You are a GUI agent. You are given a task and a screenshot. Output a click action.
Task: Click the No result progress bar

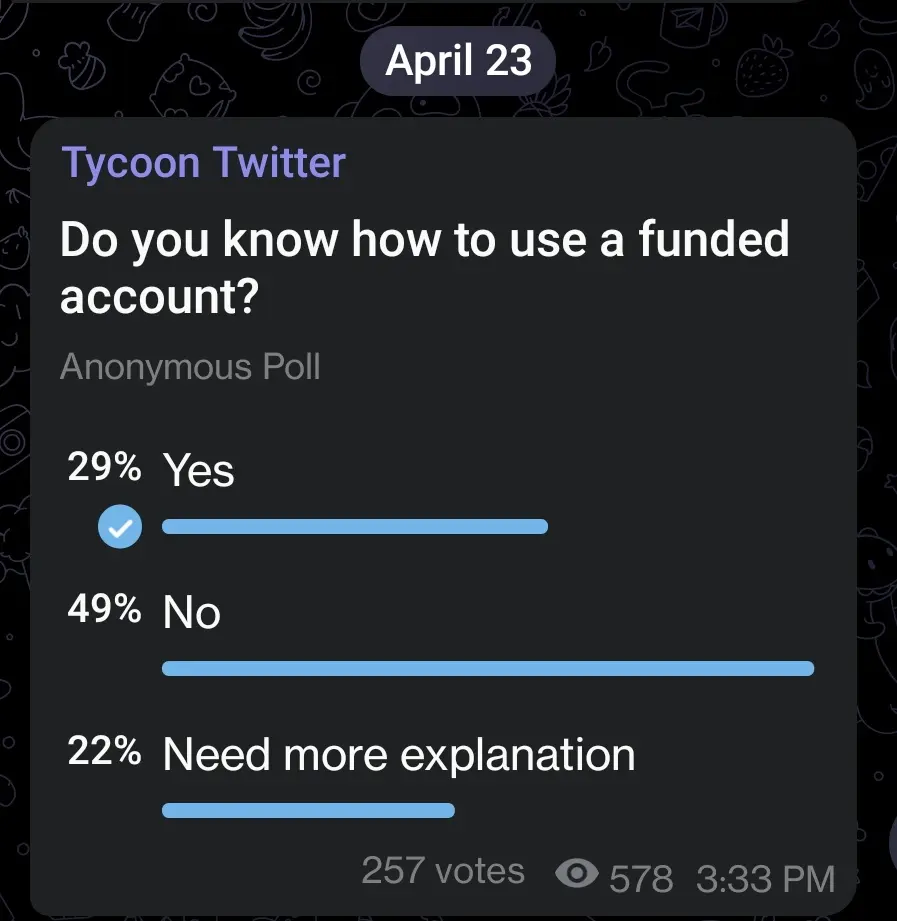click(488, 668)
